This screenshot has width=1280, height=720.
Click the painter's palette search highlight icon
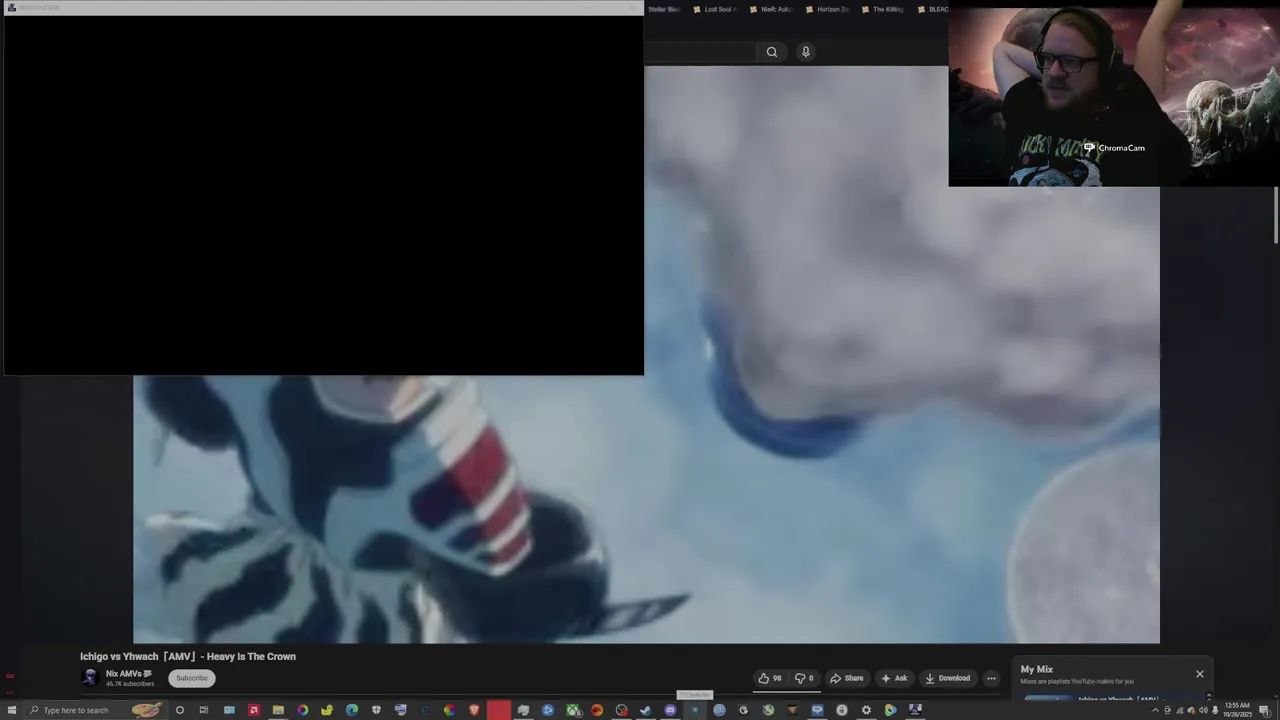coord(147,710)
